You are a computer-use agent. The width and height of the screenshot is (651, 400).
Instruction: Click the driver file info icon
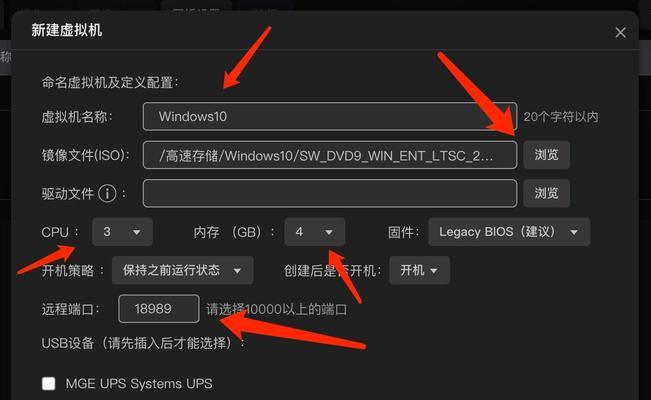pos(107,194)
